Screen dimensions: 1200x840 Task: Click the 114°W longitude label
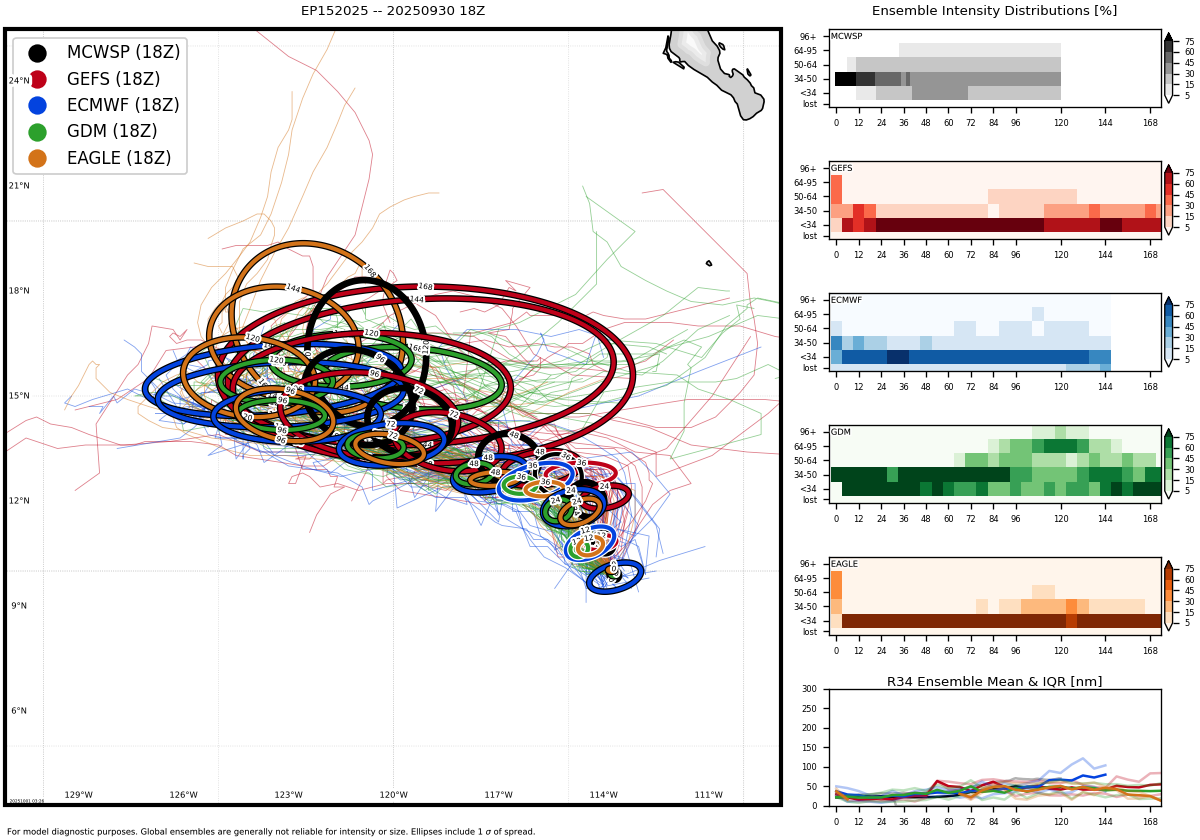point(604,795)
